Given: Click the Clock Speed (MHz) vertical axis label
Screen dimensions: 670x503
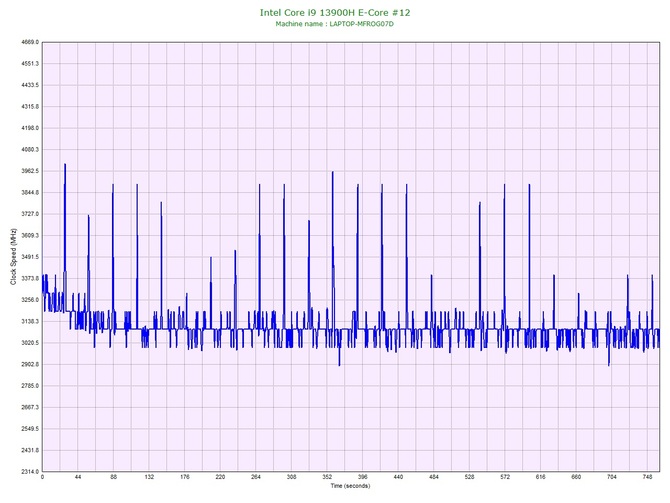Looking at the screenshot, I should tap(13, 257).
